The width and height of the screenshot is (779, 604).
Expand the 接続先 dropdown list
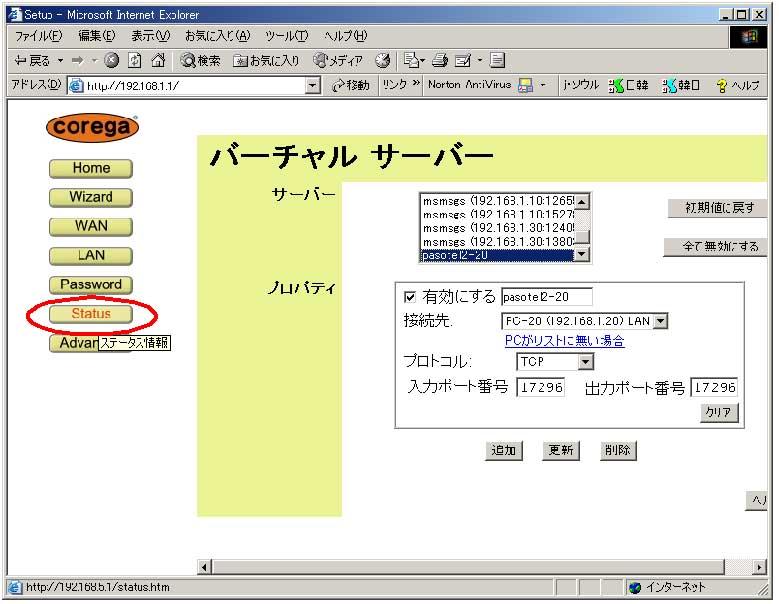point(660,321)
